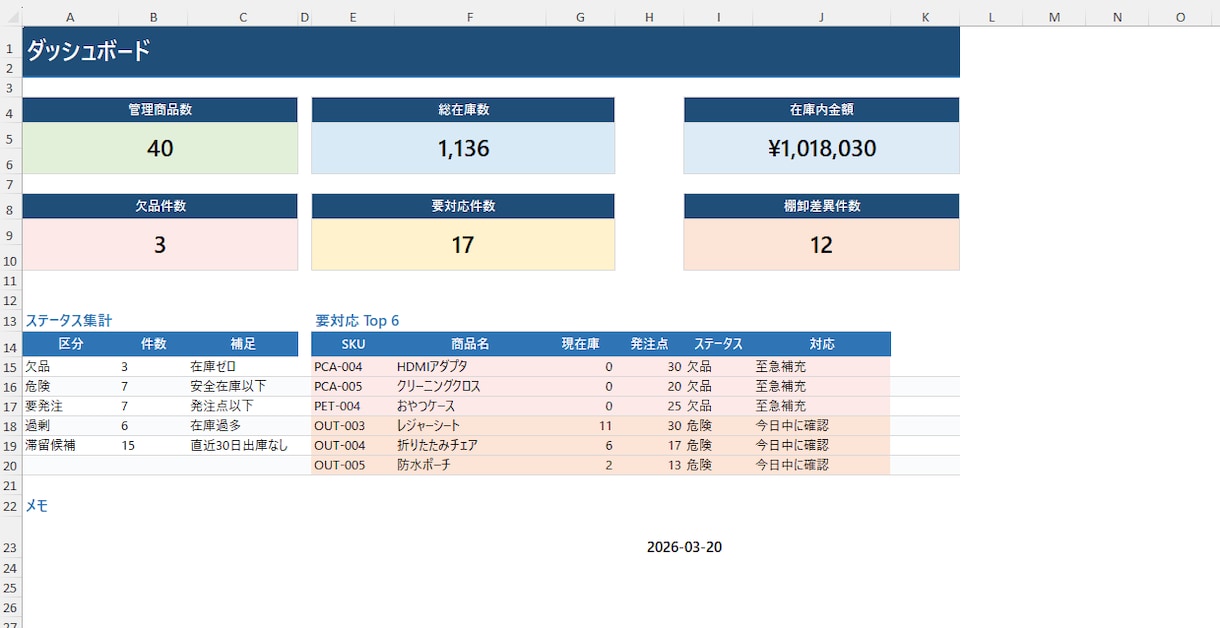The image size is (1220, 628).
Task: Click the ステータス集計 section title
Action: (69, 321)
